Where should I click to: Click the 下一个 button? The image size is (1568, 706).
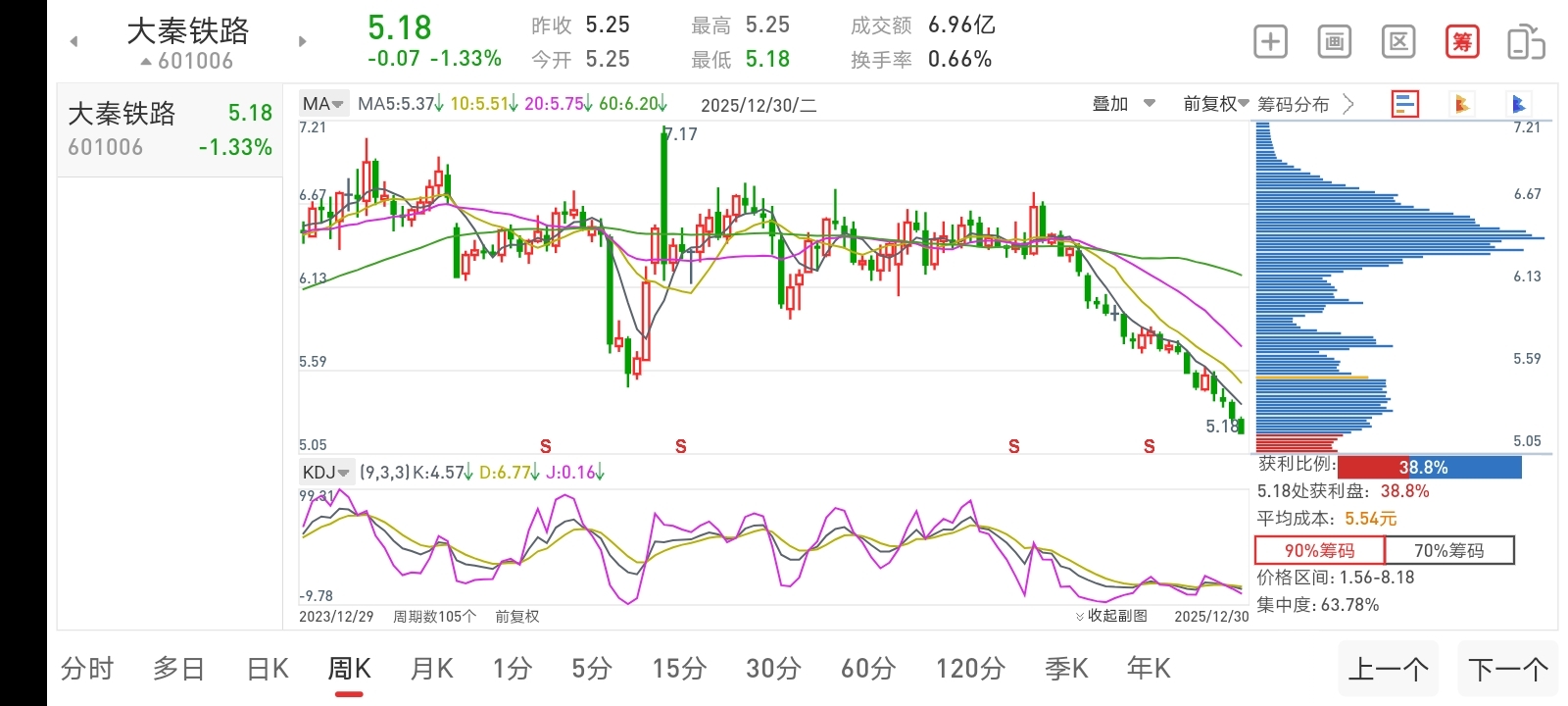(x=1508, y=669)
